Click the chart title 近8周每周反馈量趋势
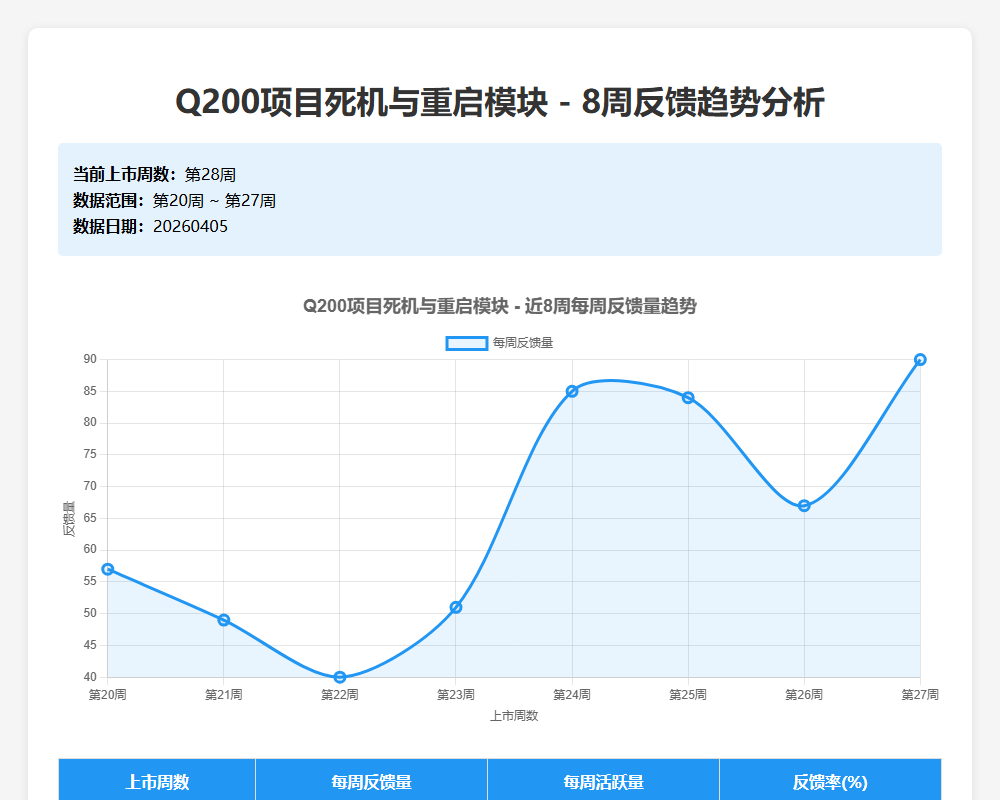Screen dimensions: 1000x800 [500, 306]
